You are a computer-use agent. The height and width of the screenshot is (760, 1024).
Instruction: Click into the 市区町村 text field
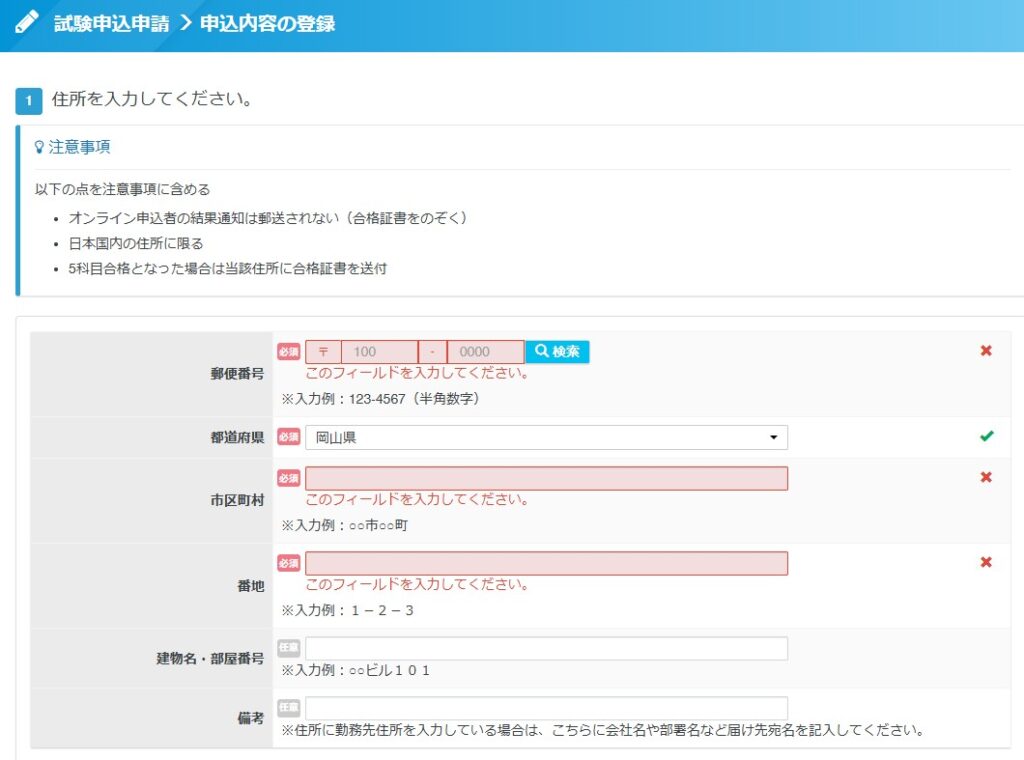point(546,478)
